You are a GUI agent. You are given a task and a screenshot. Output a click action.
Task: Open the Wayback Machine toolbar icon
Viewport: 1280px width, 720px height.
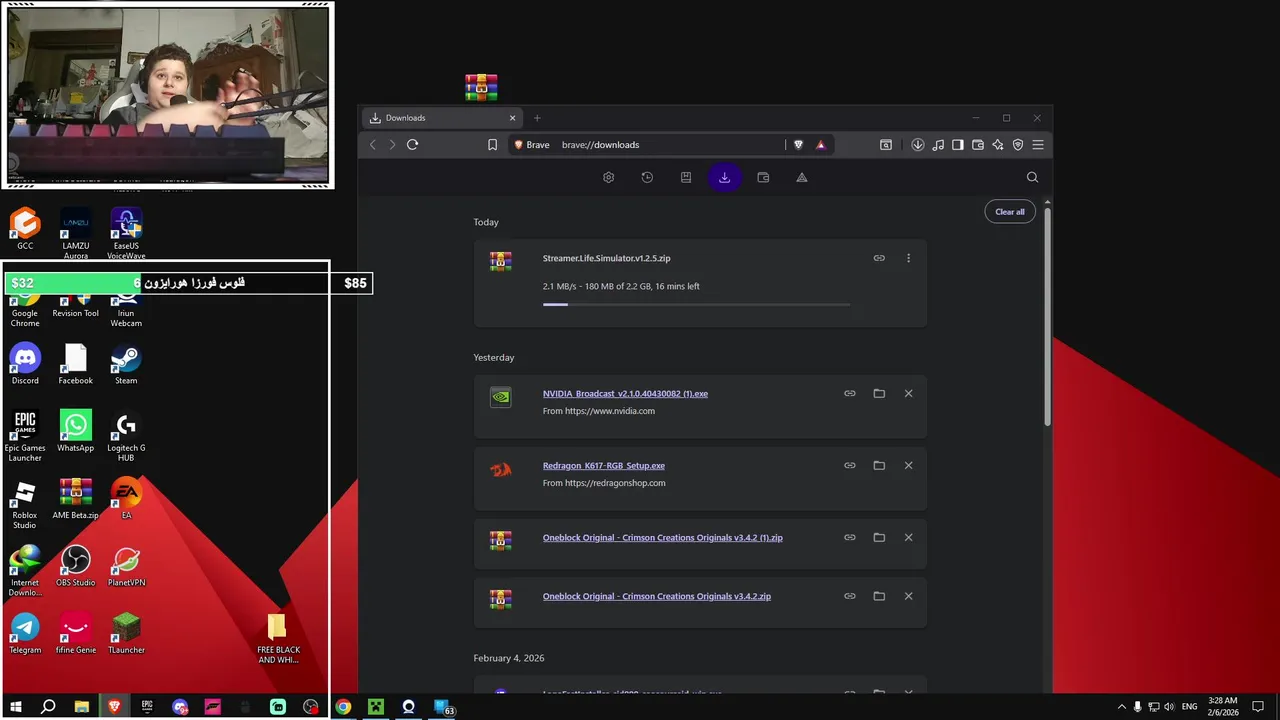[886, 145]
